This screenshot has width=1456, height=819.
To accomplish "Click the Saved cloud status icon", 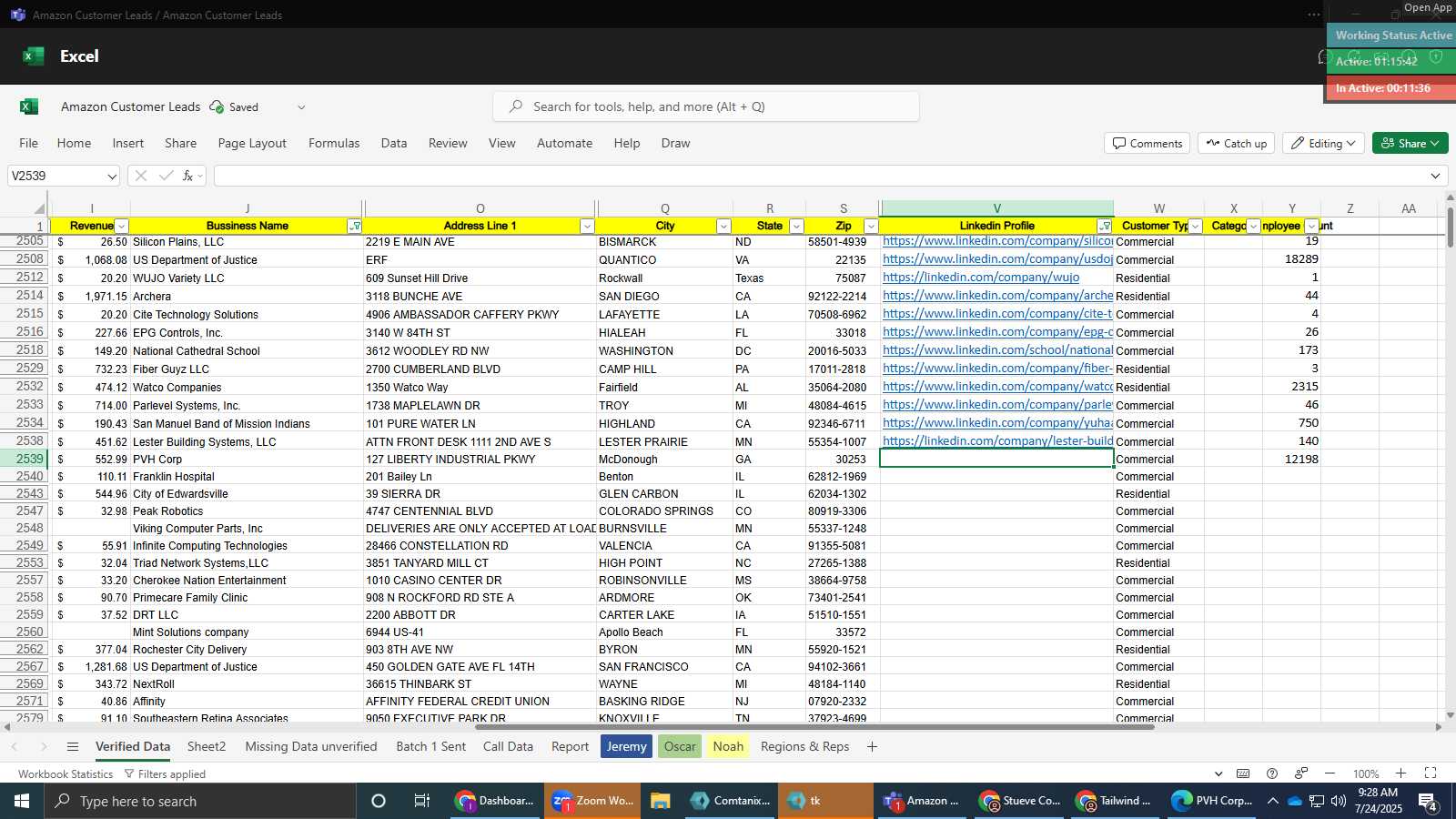I will click(x=217, y=106).
